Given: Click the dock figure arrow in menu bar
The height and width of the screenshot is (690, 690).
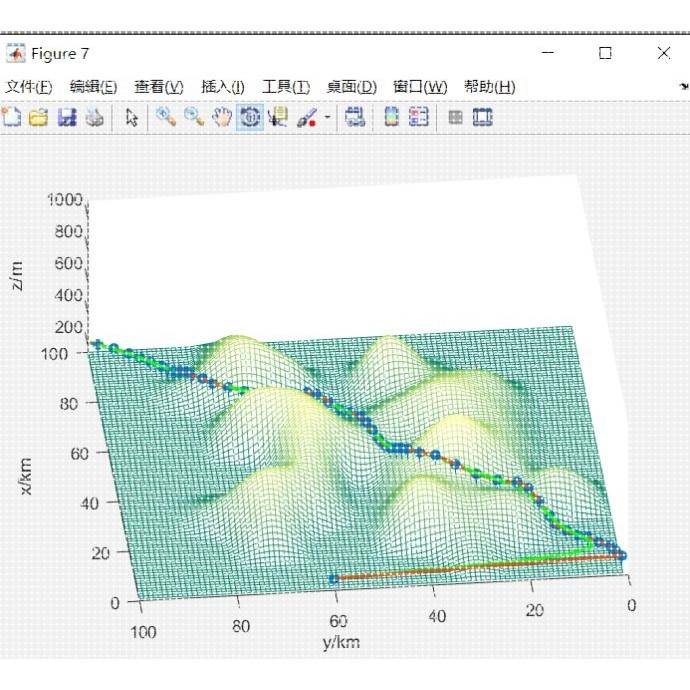Looking at the screenshot, I should 684,86.
